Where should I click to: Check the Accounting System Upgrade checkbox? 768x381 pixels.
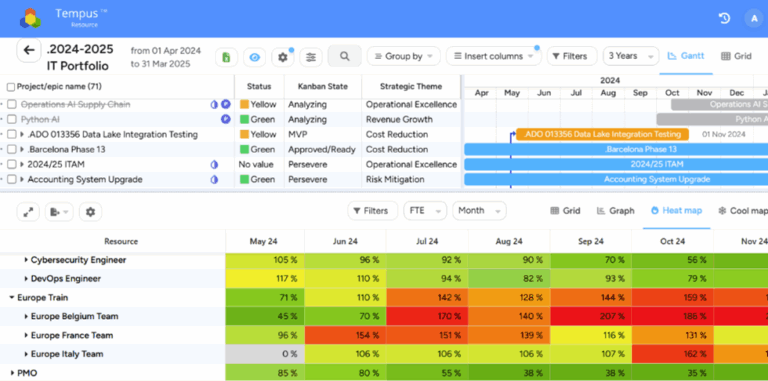click(12, 180)
